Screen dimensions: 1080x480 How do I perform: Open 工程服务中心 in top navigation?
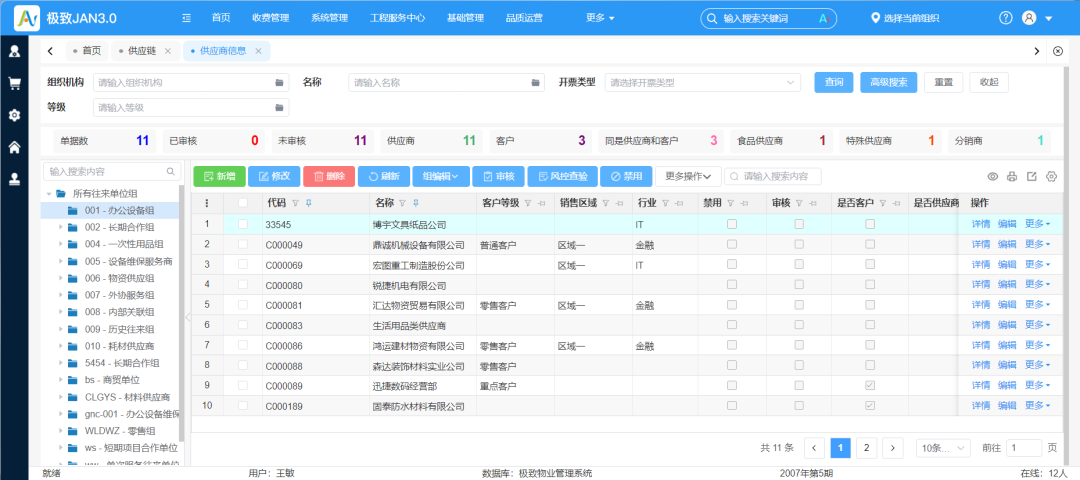click(397, 18)
